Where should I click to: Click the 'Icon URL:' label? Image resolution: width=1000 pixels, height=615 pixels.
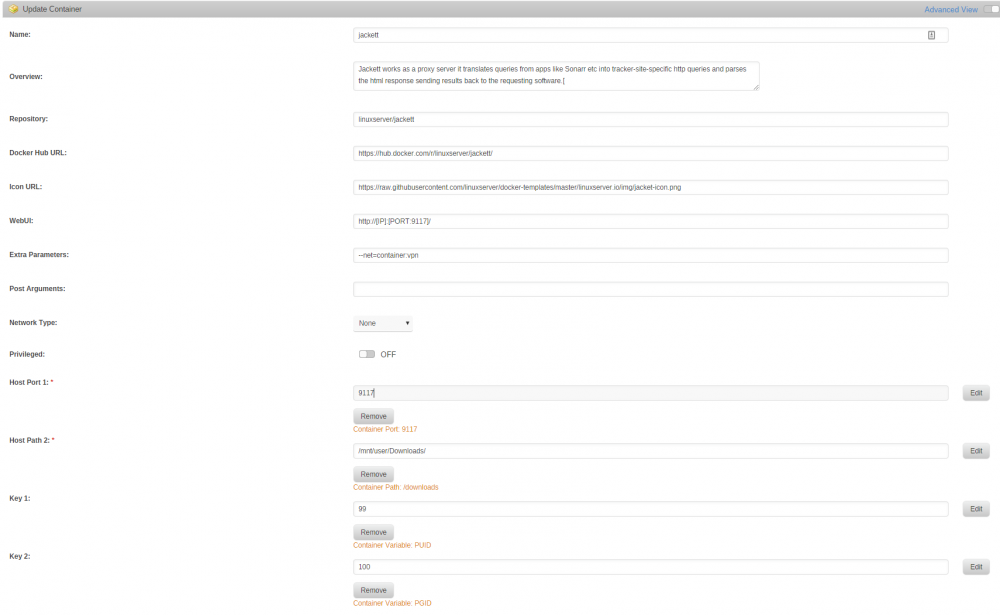coord(26,187)
